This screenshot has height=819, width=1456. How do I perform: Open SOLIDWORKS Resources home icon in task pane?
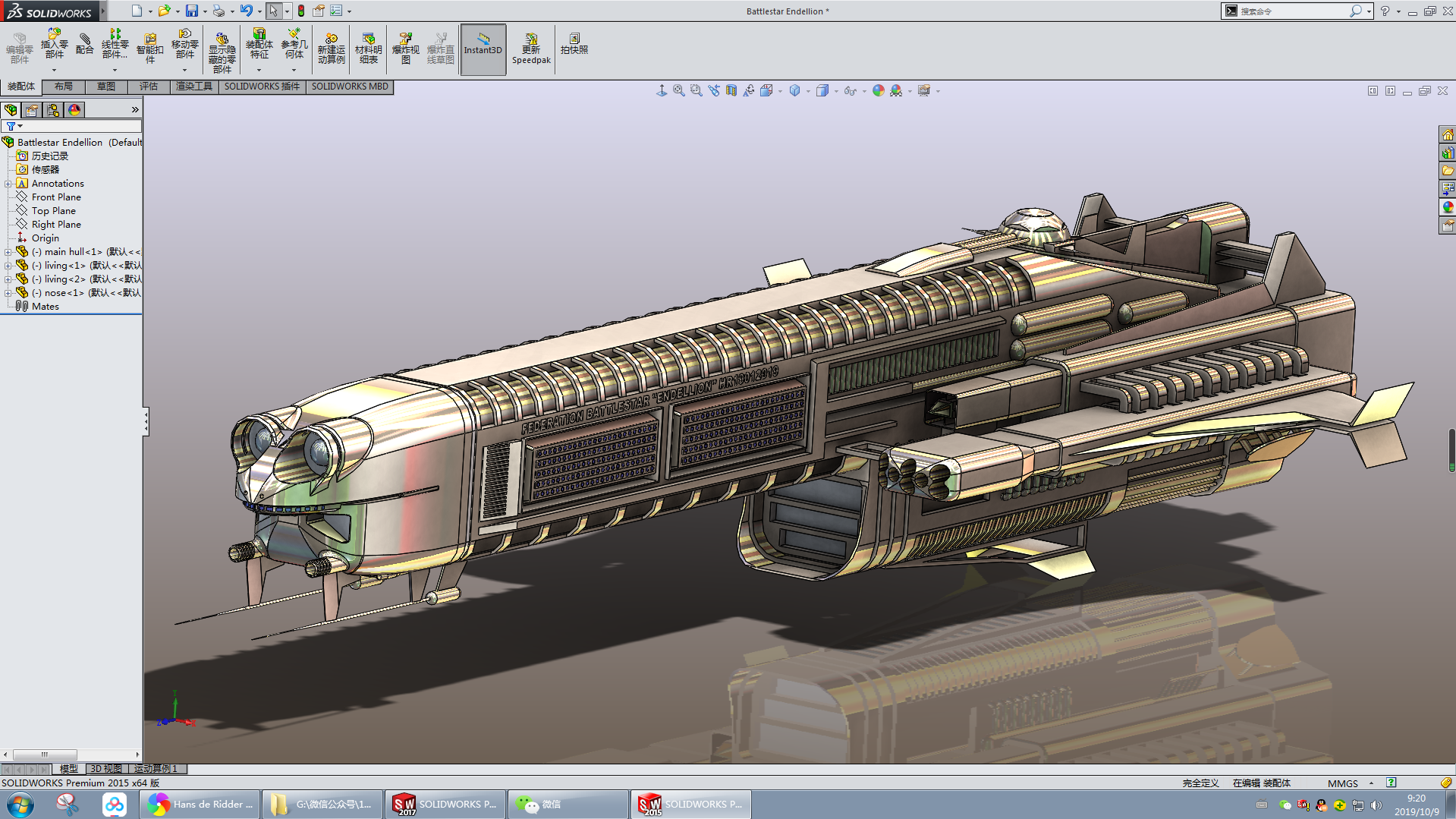click(x=1448, y=134)
